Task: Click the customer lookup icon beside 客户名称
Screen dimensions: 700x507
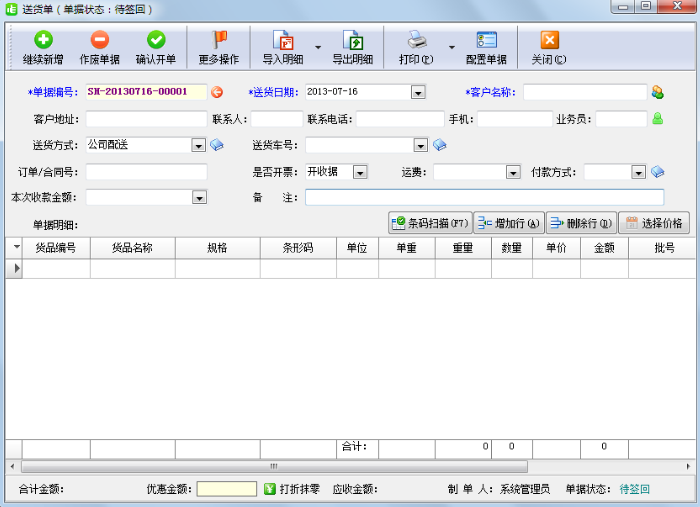Action: (x=657, y=92)
